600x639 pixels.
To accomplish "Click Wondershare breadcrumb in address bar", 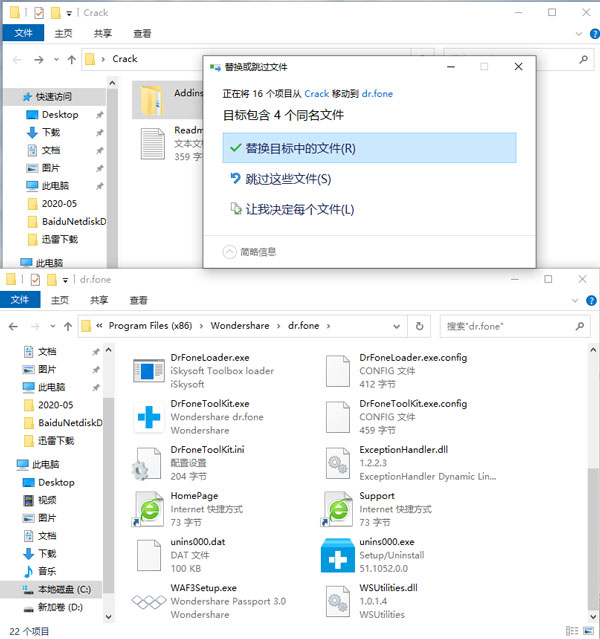I will [x=240, y=326].
